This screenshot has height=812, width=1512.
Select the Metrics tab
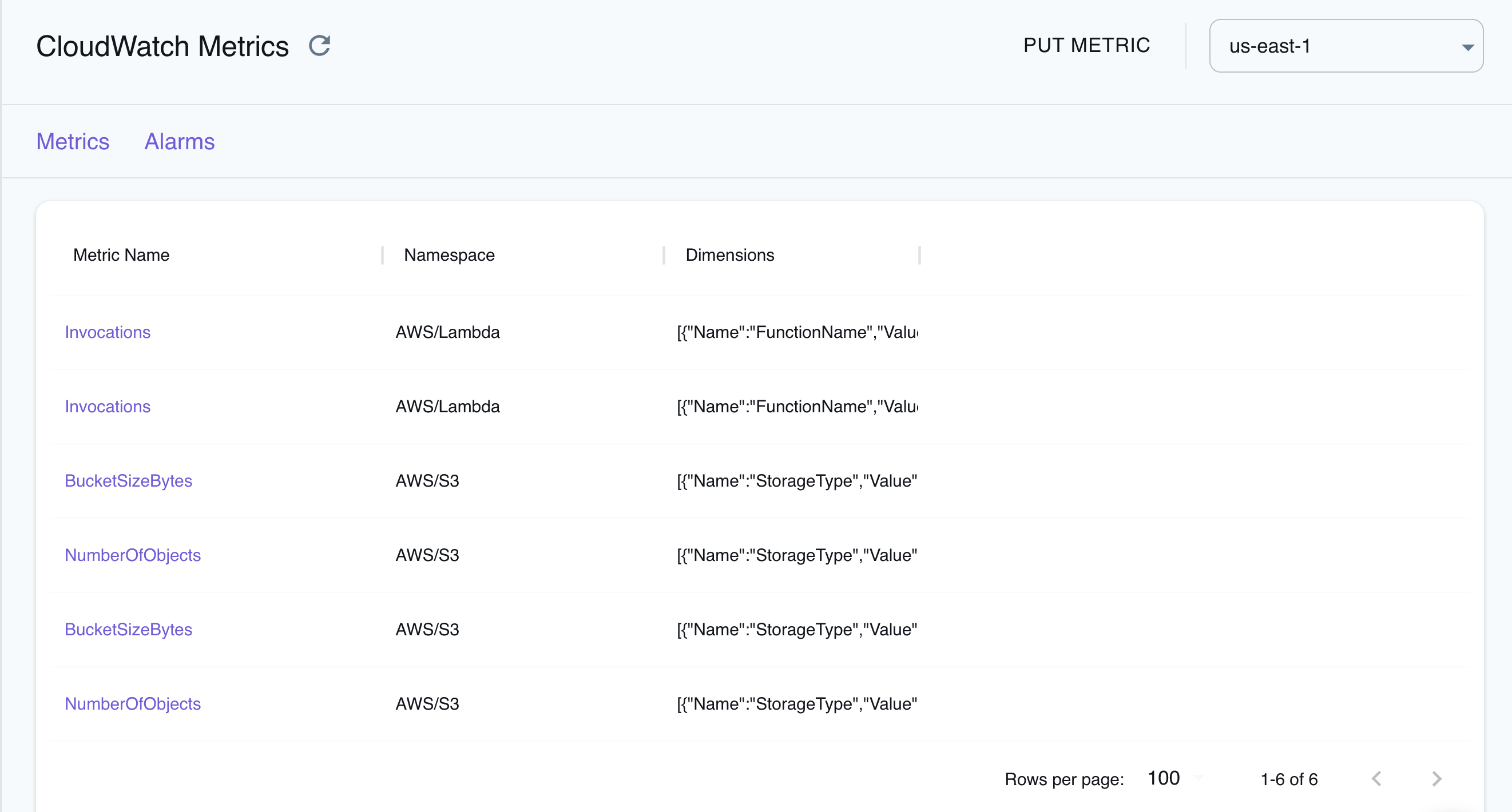(x=72, y=141)
